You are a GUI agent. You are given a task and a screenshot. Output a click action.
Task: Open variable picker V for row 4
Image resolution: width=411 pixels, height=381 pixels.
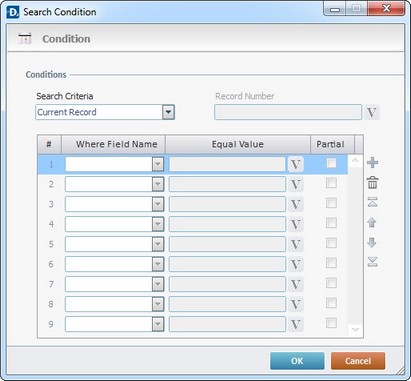click(x=296, y=224)
